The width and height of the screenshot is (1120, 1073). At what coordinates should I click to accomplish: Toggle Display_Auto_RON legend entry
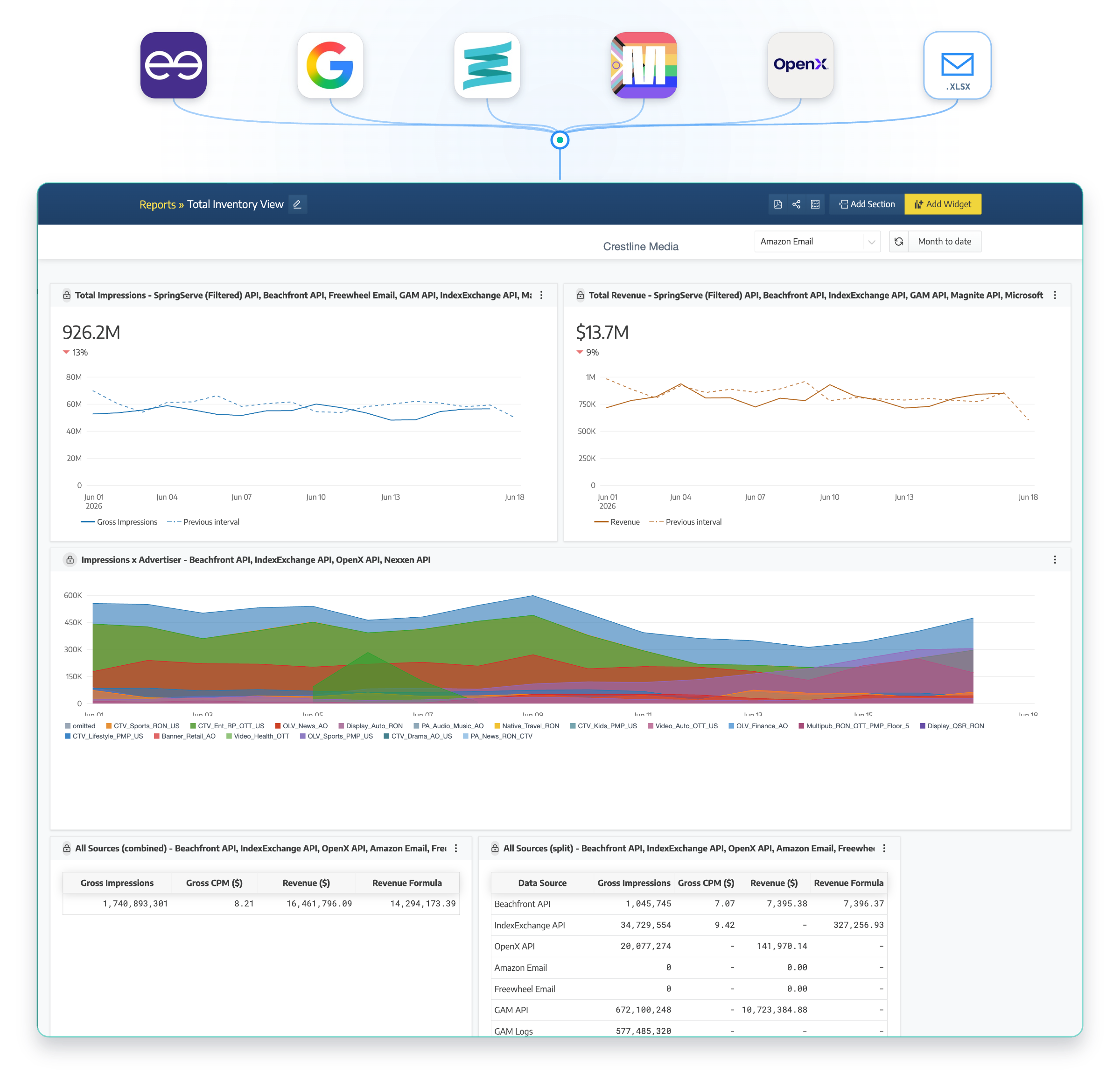(x=371, y=726)
